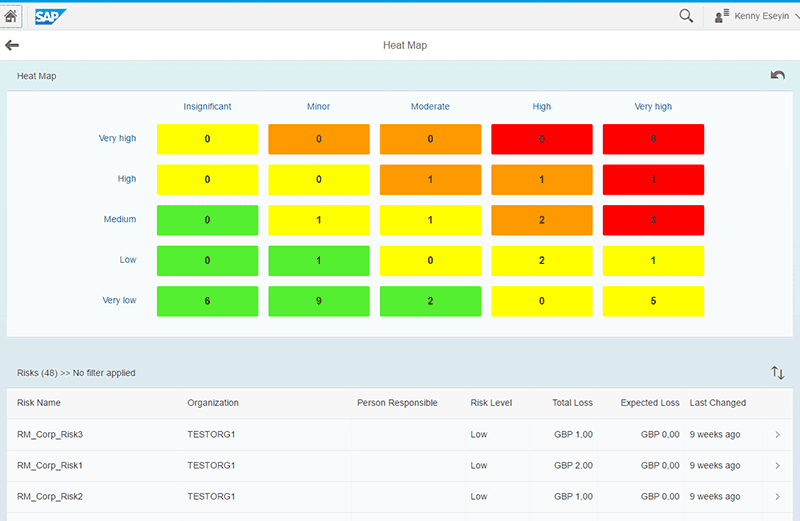Expand RM_Corp_Risk1 row details chevron
This screenshot has width=800, height=521.
coord(778,466)
